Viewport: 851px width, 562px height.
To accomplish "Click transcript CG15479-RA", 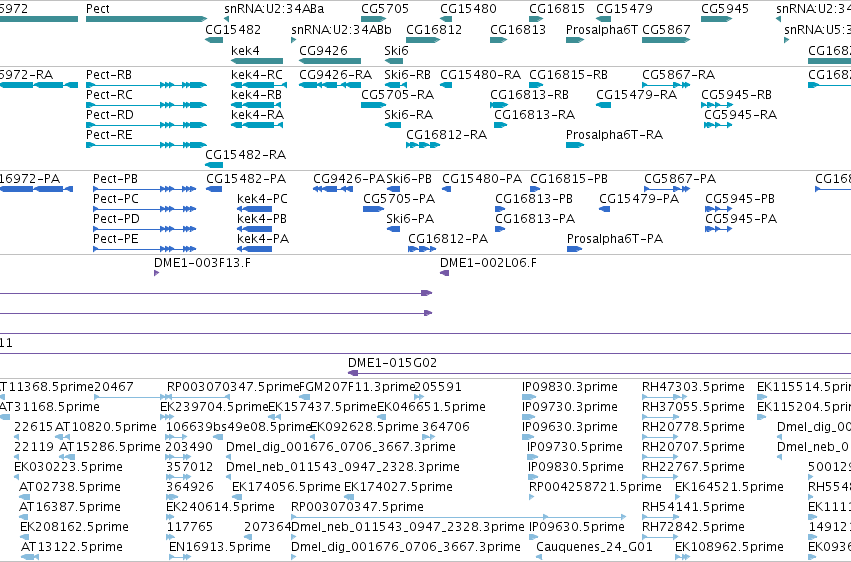I will coord(637,94).
